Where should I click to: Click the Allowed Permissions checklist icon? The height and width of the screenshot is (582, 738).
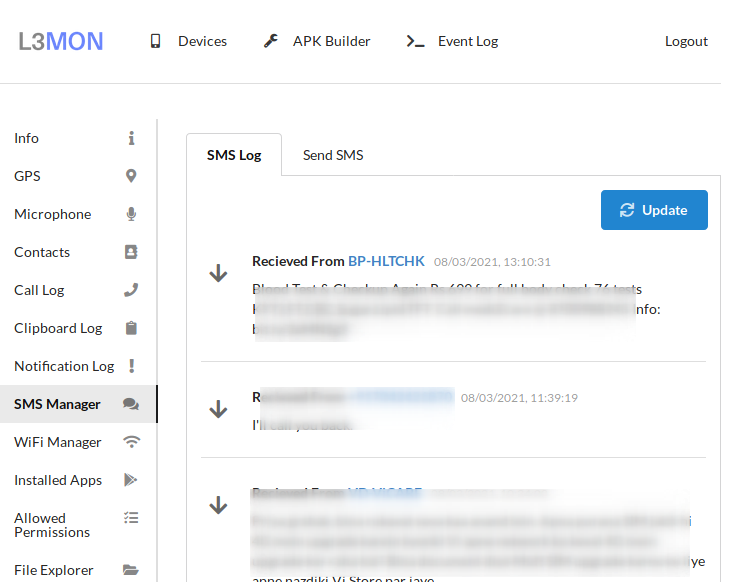[x=131, y=518]
